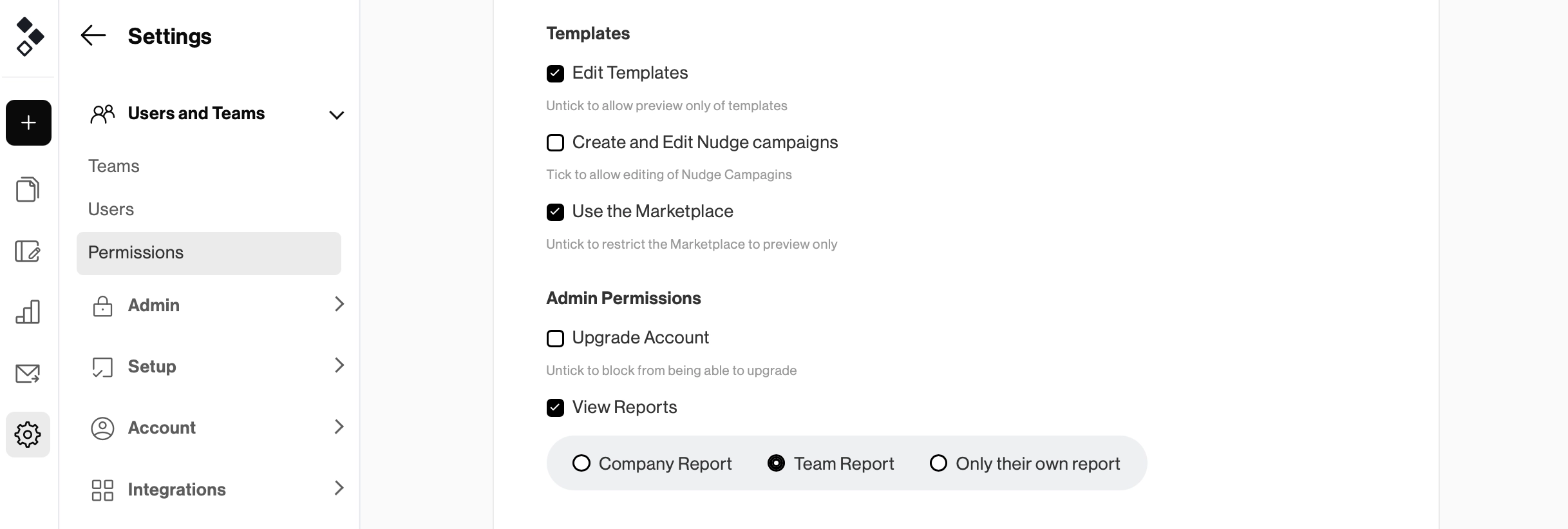Expand the Admin section
Screen dimensions: 1568x529
[x=339, y=304]
